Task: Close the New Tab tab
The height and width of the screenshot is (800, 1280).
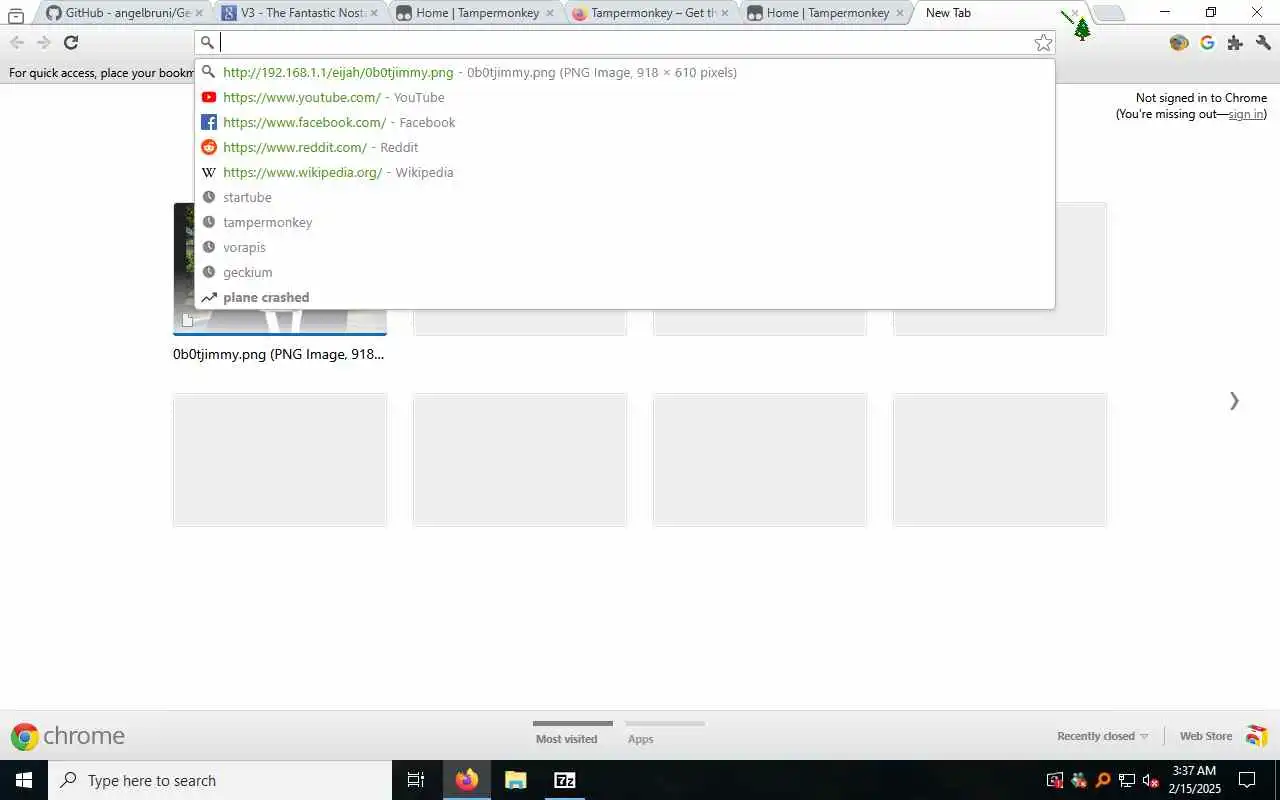Action: 1074,13
